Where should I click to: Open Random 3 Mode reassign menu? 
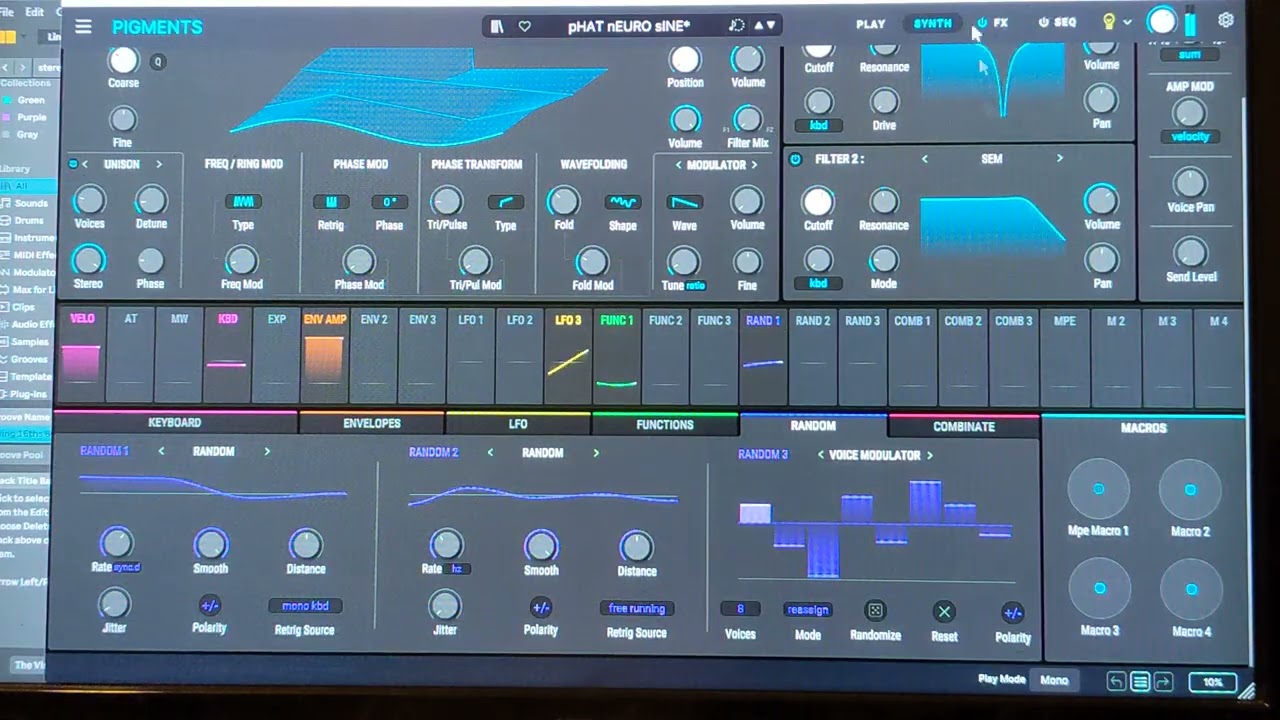pos(807,610)
